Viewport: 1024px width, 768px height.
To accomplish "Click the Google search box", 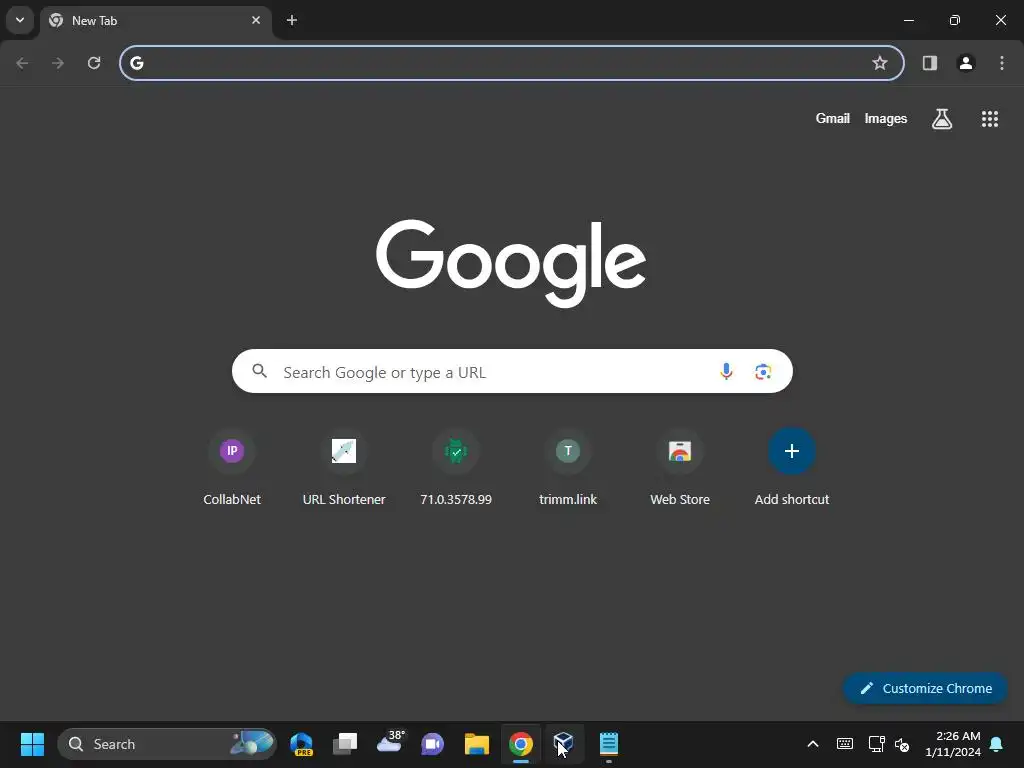I will (512, 372).
